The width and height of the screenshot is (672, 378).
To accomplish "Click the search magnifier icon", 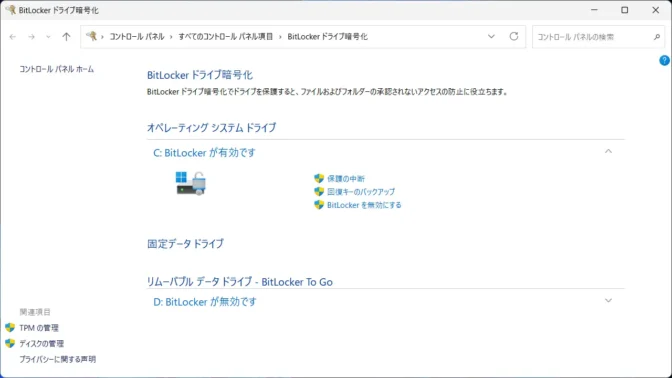I will tap(657, 37).
